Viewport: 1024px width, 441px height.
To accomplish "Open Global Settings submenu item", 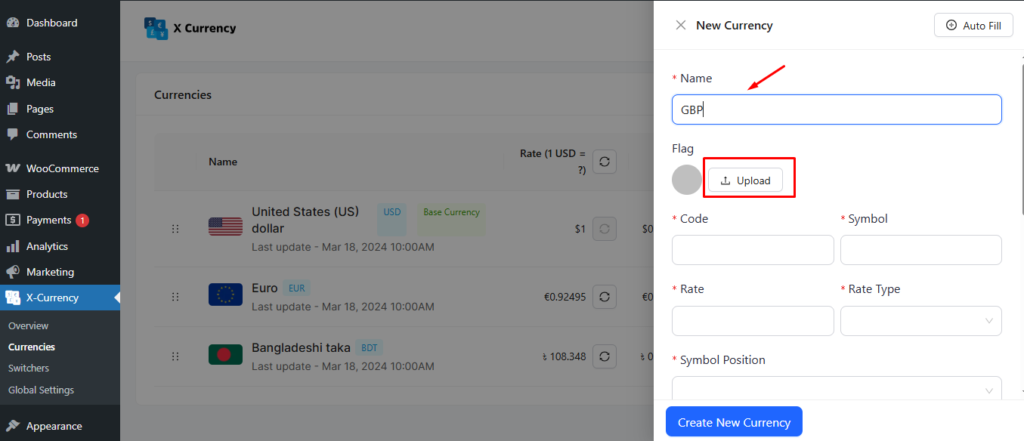I will click(x=40, y=389).
